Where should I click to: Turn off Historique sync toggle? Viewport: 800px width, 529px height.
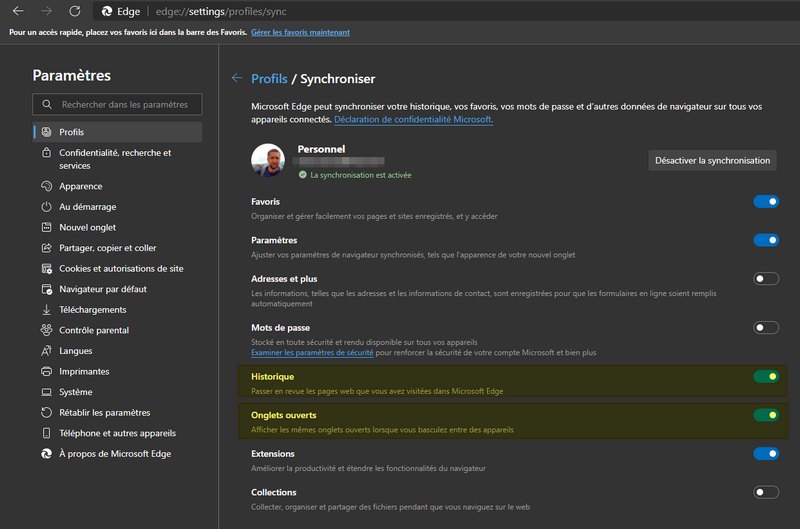pyautogui.click(x=766, y=377)
